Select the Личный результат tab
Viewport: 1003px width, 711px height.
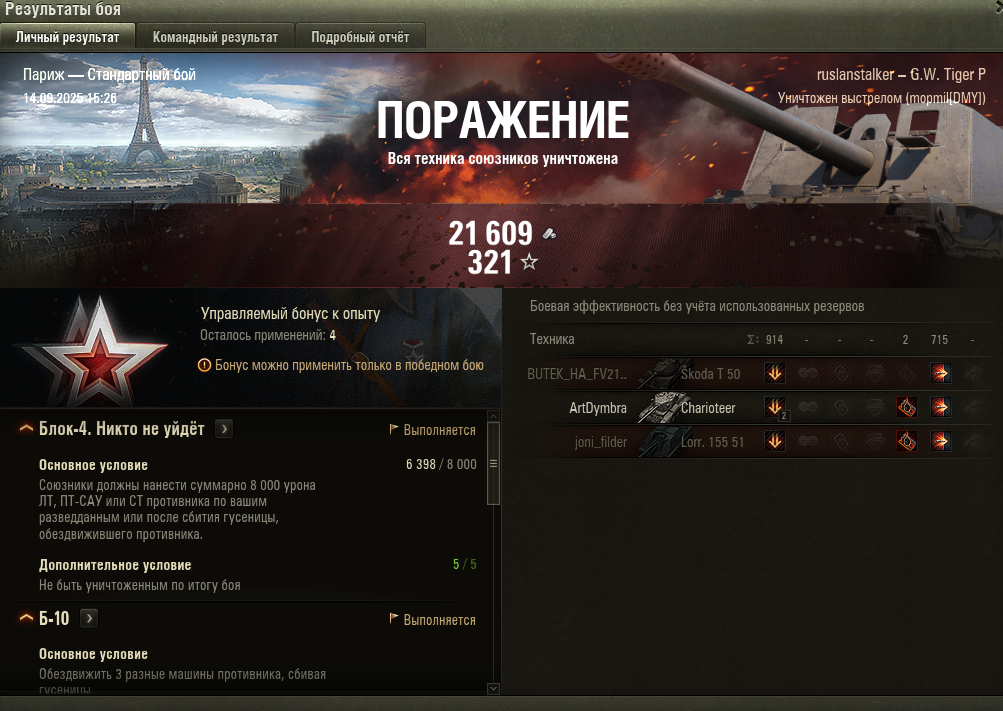[67, 37]
